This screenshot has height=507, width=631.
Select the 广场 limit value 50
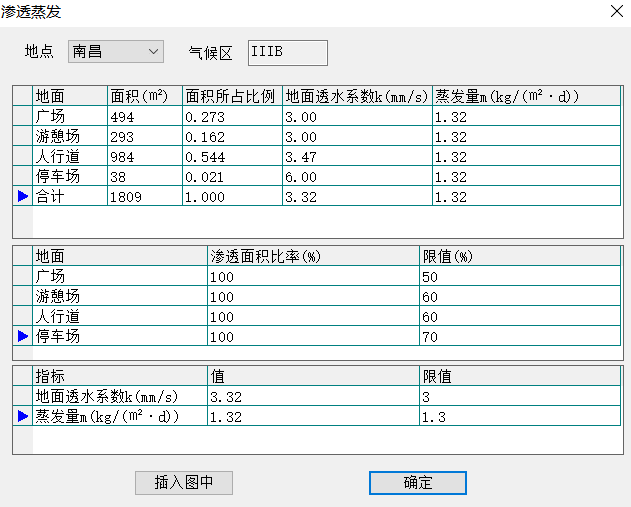520,277
